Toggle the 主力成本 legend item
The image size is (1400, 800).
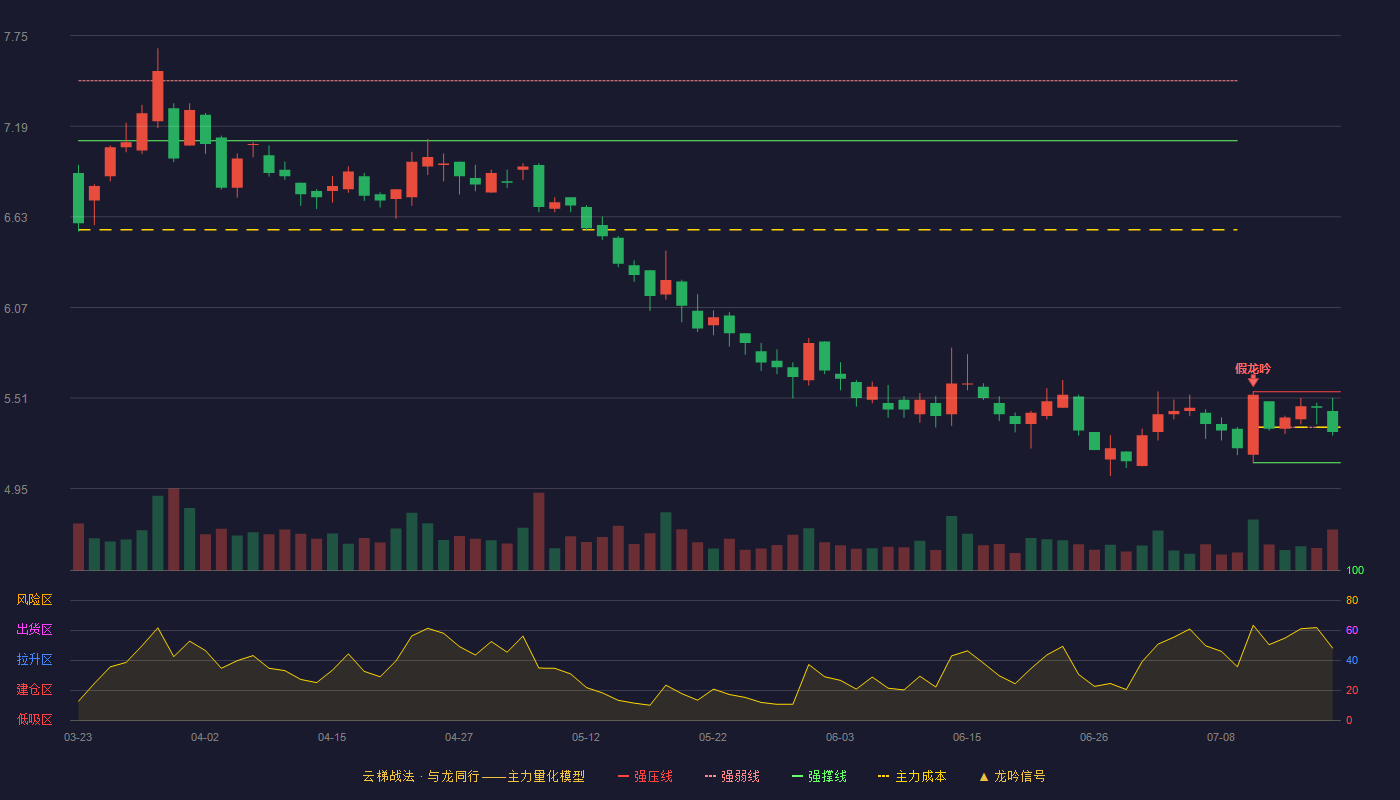click(912, 776)
